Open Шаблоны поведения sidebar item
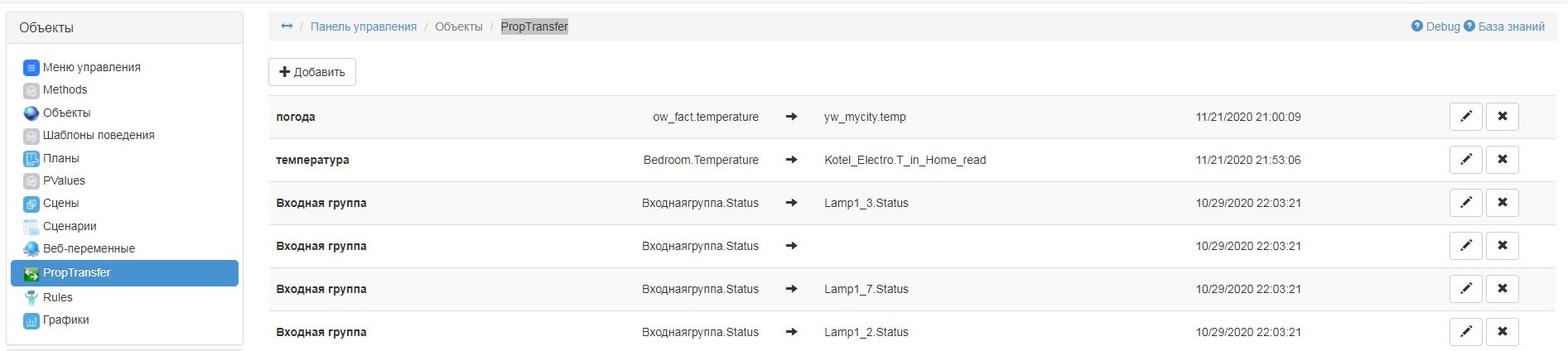 pos(98,135)
